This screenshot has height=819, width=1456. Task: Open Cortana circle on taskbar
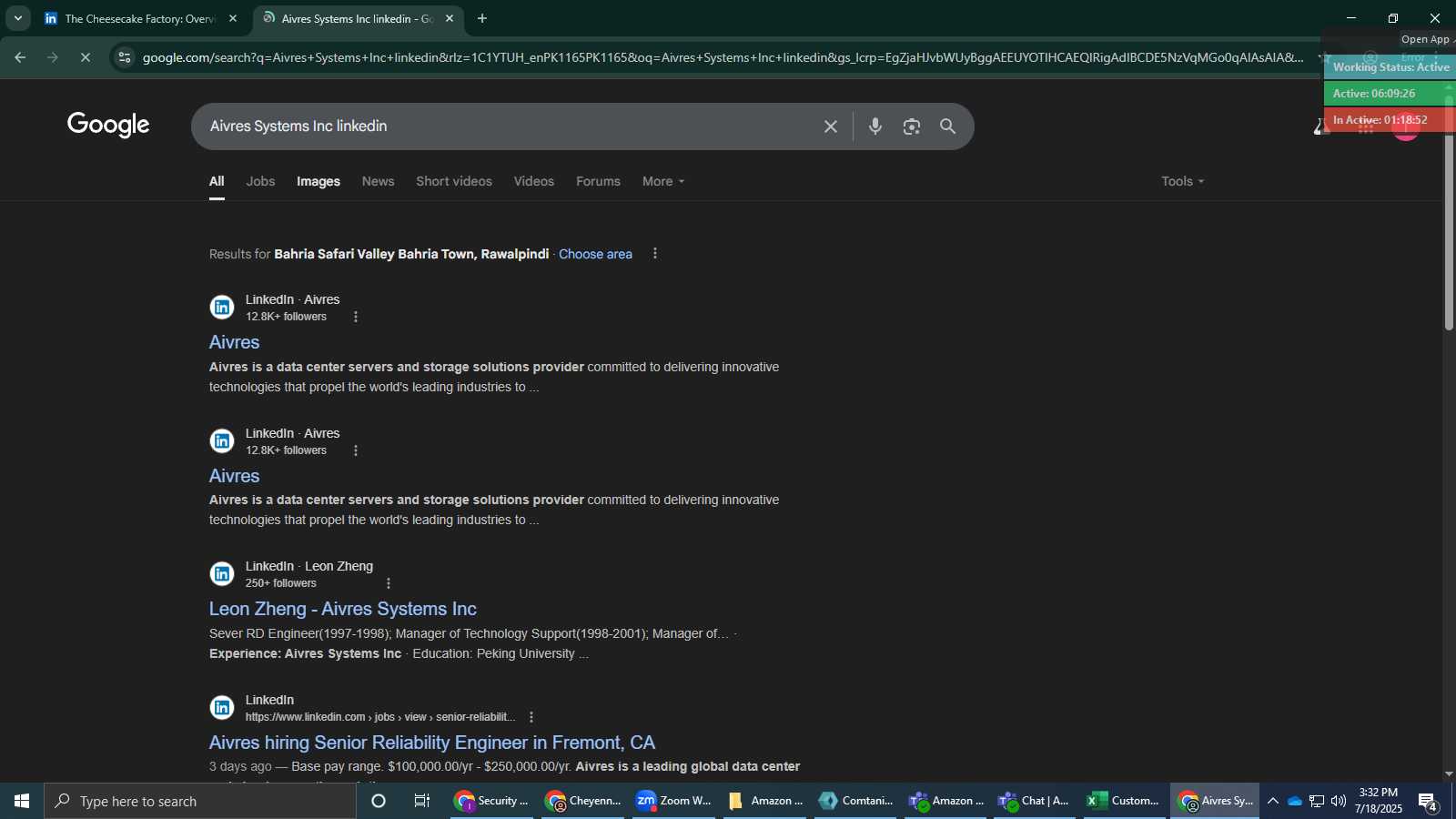coord(379,801)
